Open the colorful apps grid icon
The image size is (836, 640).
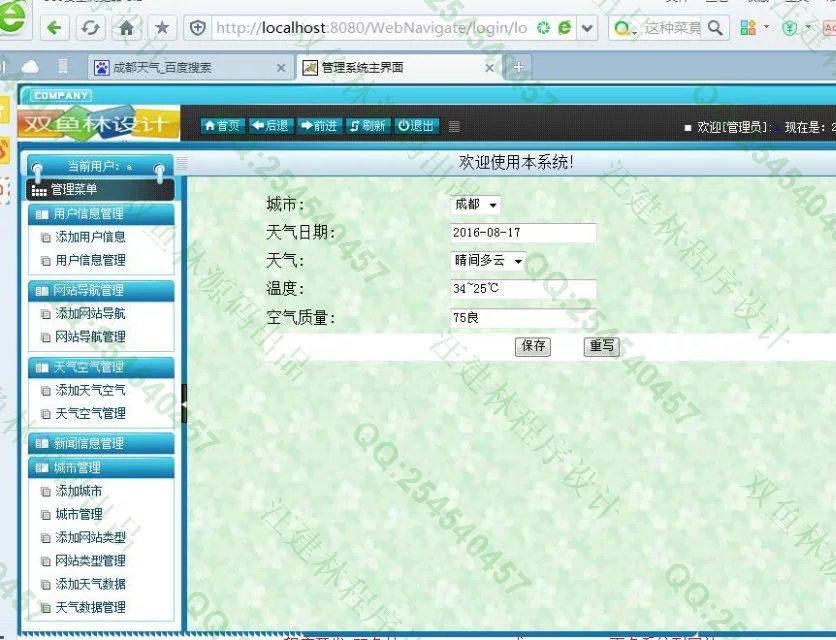coord(749,28)
